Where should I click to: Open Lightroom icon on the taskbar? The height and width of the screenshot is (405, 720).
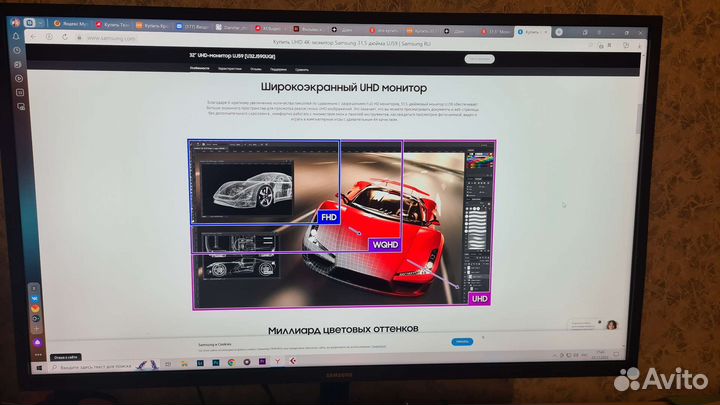[x=200, y=363]
